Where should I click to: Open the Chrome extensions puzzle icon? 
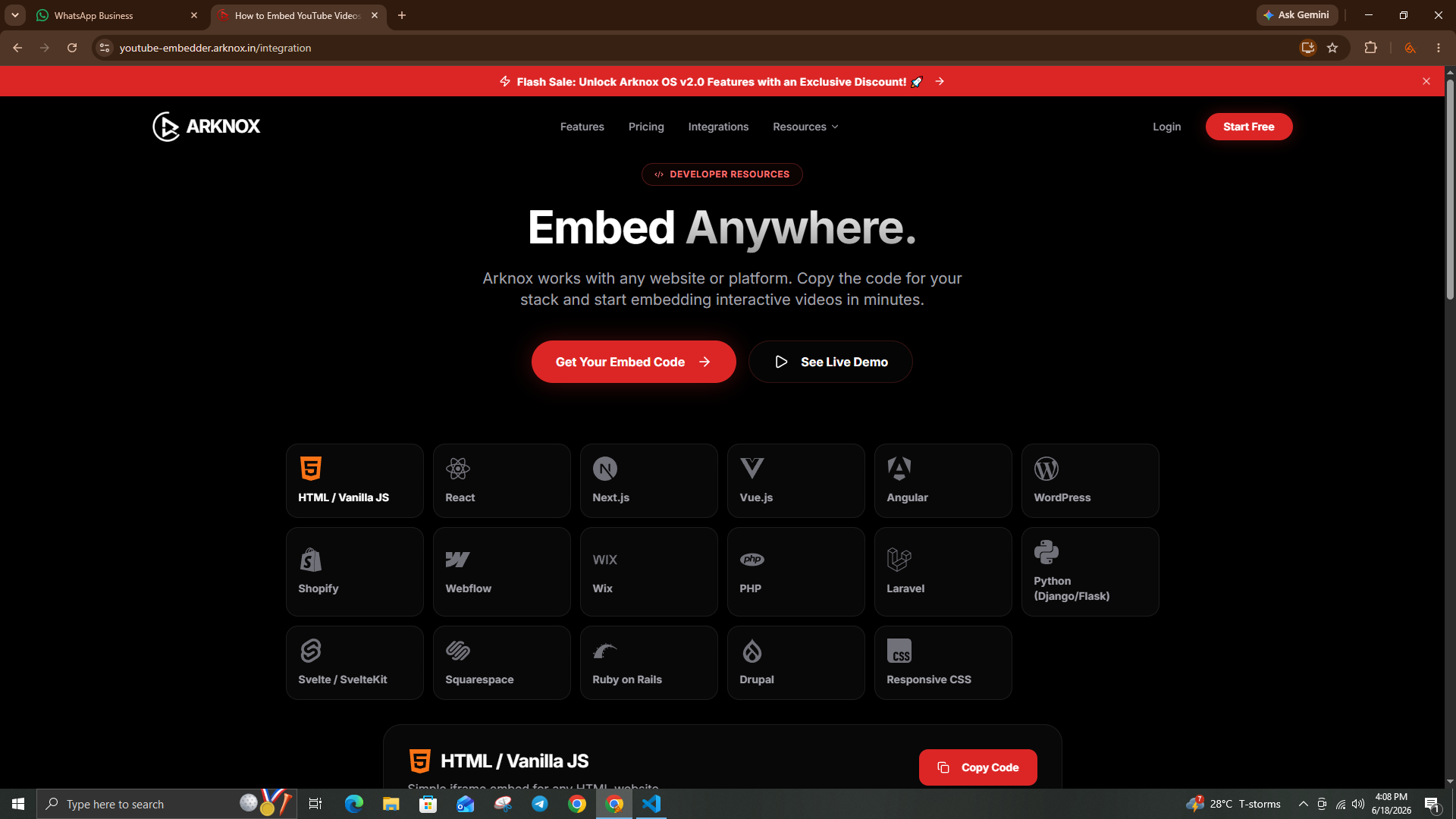[1370, 48]
